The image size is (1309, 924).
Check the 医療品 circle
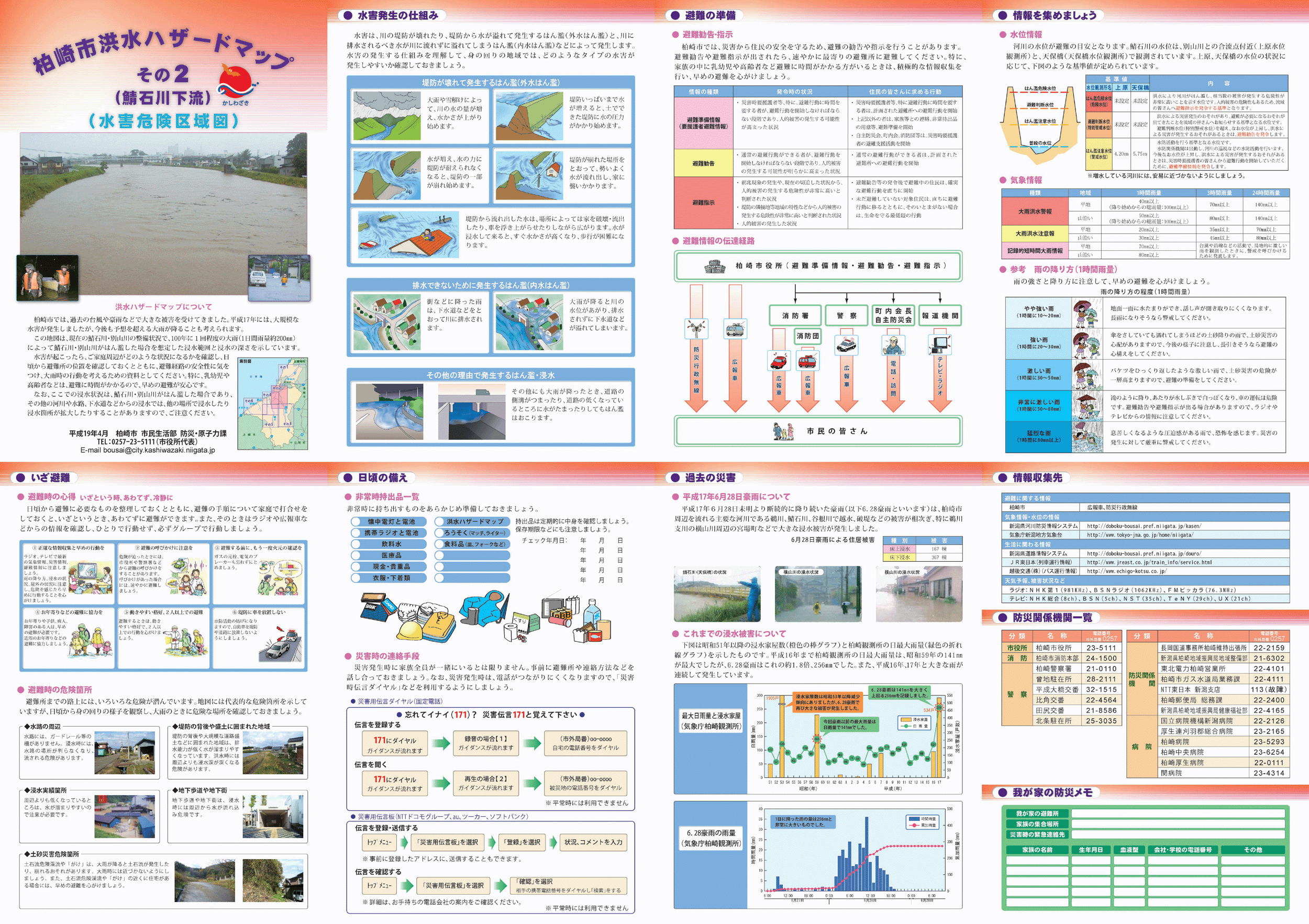[356, 555]
